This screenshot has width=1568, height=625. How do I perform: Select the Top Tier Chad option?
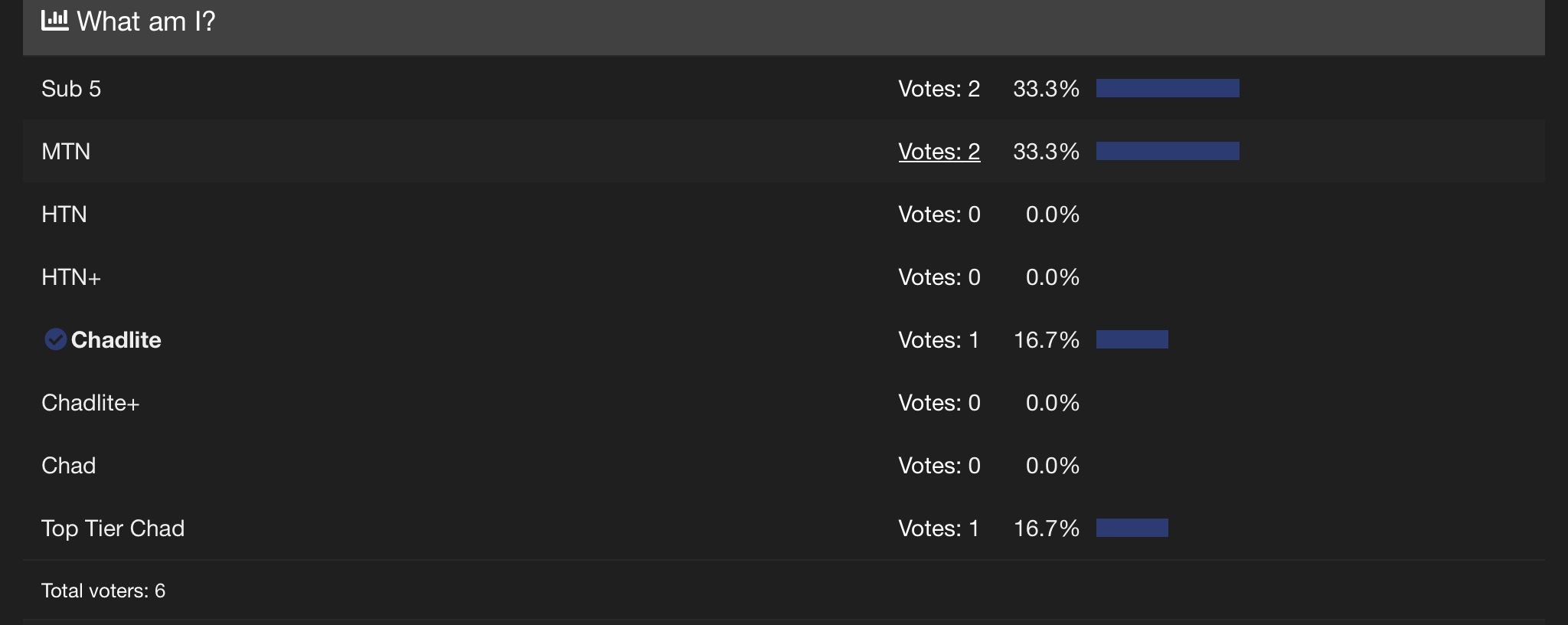(x=113, y=528)
